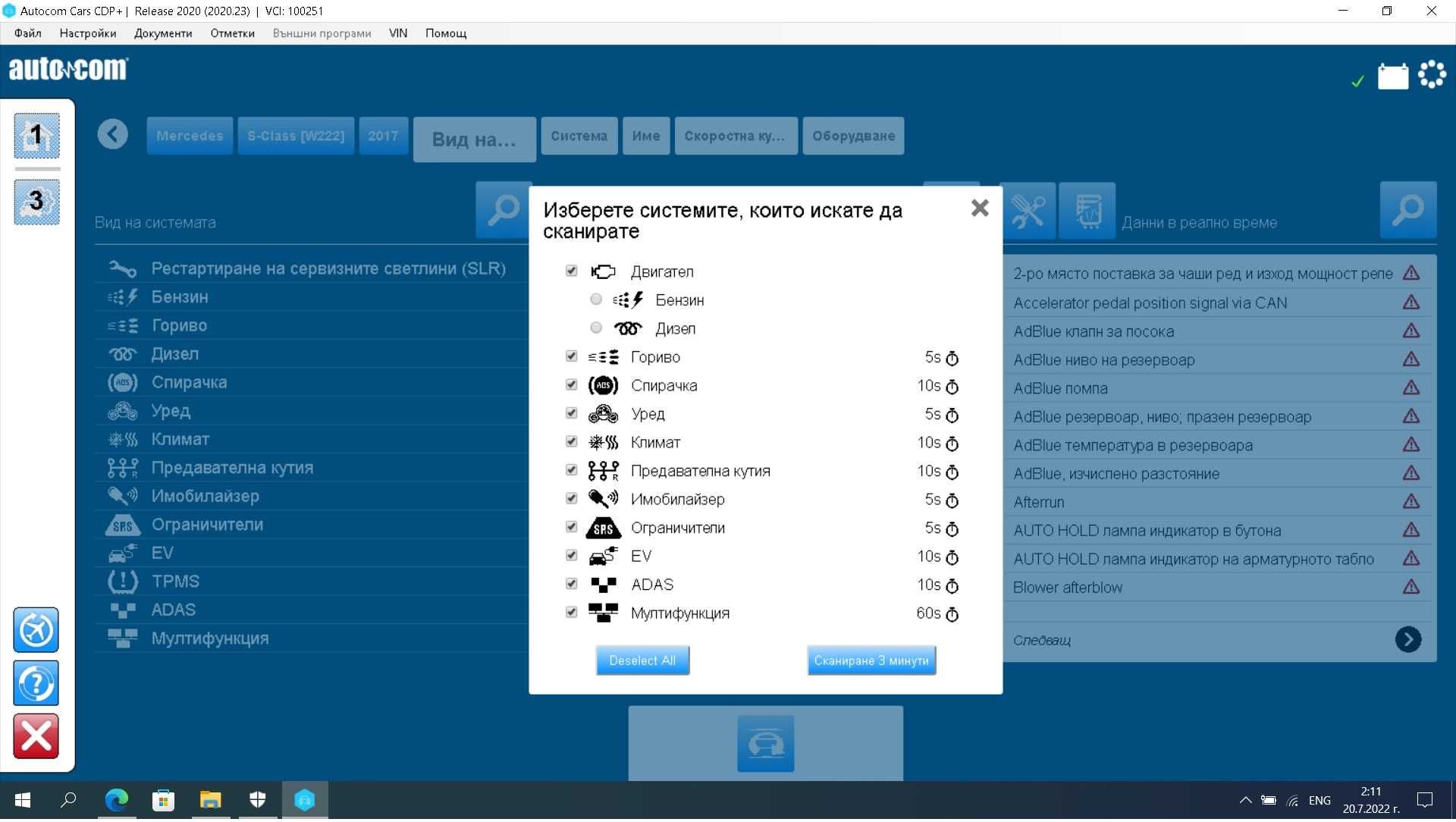Open the Помощ menu
The height and width of the screenshot is (822, 1456).
(446, 33)
